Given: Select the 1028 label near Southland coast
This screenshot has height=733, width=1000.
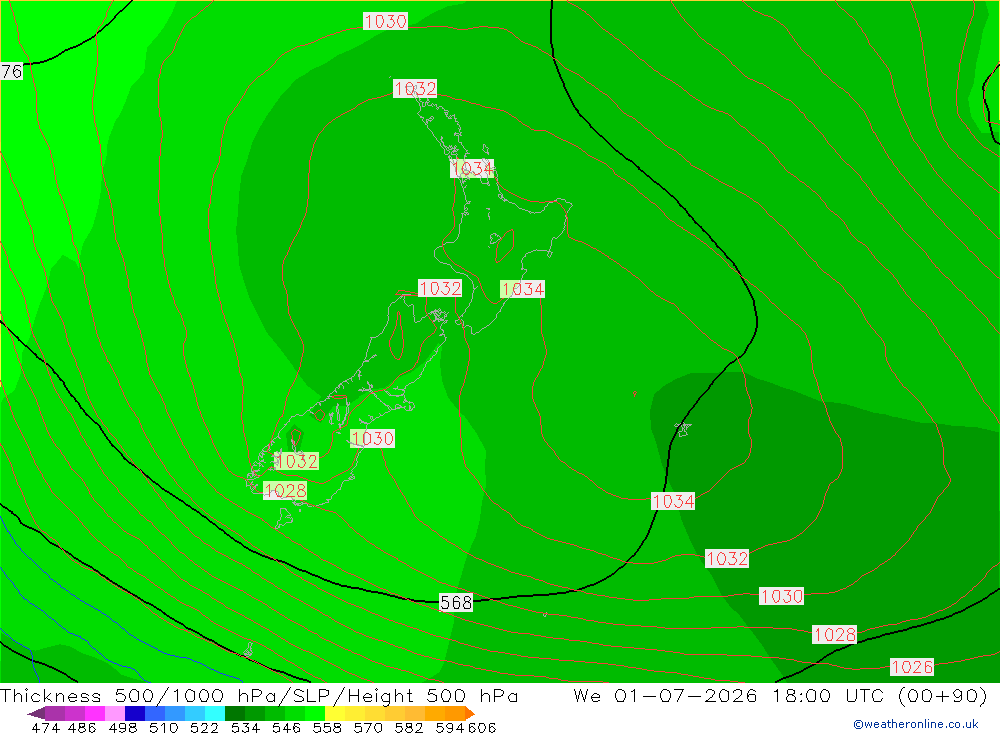Looking at the screenshot, I should pyautogui.click(x=285, y=491).
